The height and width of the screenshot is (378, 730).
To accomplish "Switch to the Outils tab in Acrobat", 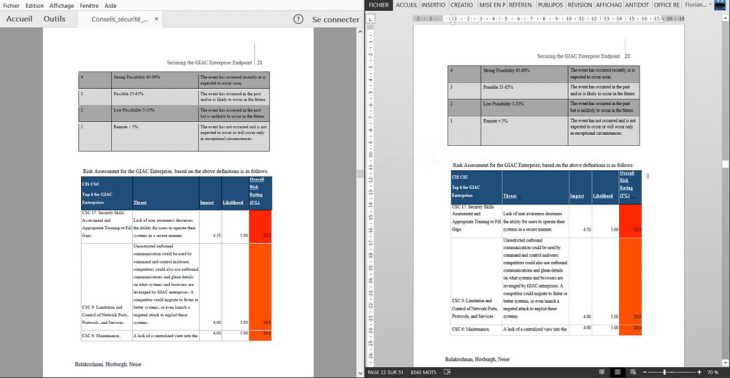I will [54, 19].
